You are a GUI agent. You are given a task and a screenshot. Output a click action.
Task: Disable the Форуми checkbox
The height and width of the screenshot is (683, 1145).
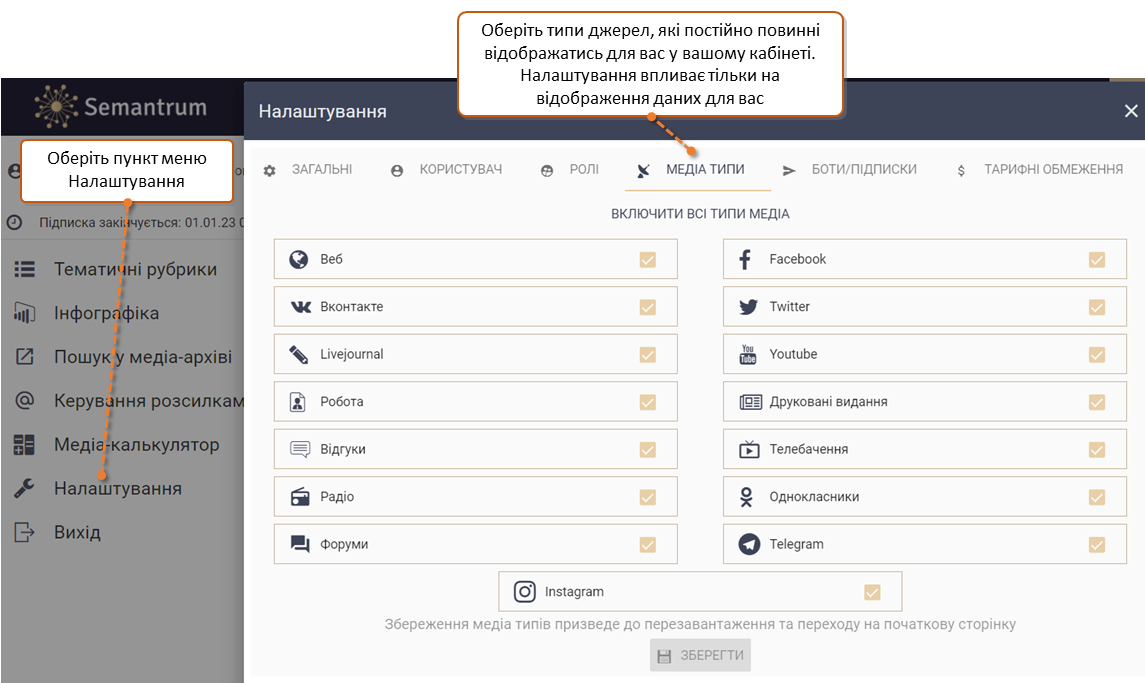(648, 544)
